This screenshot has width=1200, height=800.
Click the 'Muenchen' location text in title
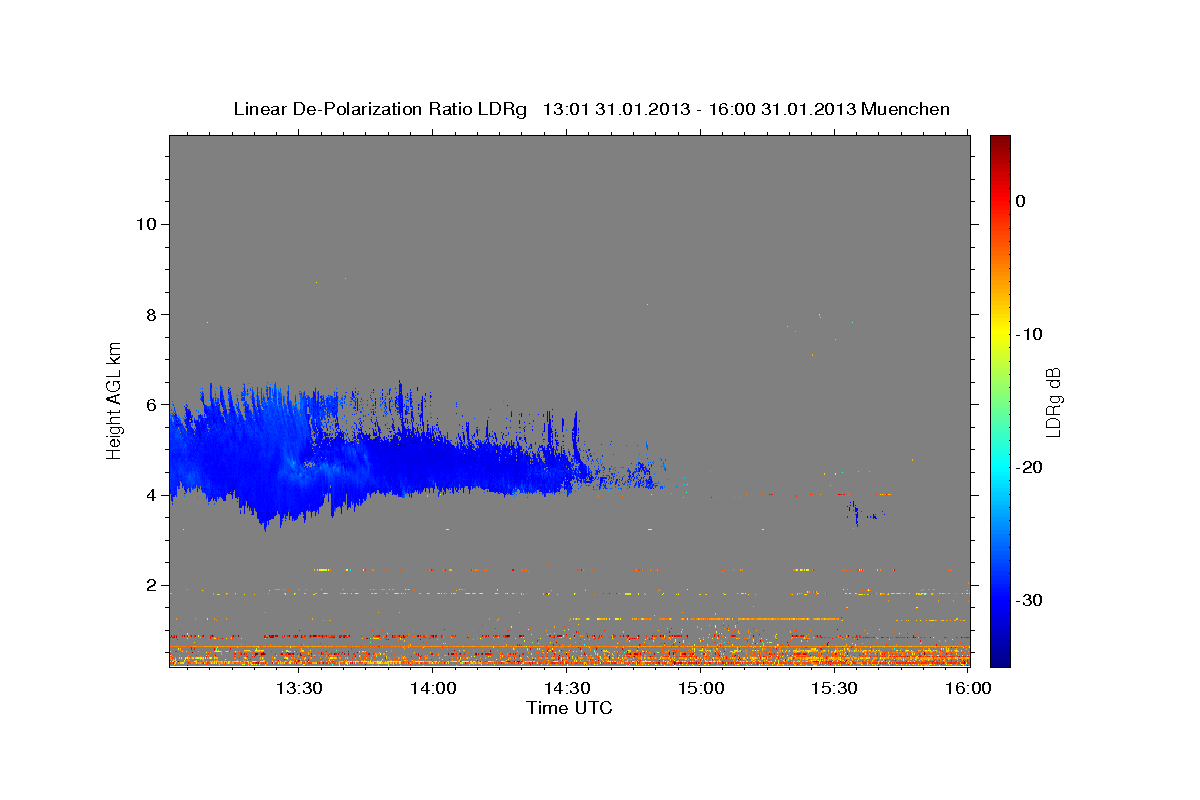coord(906,109)
